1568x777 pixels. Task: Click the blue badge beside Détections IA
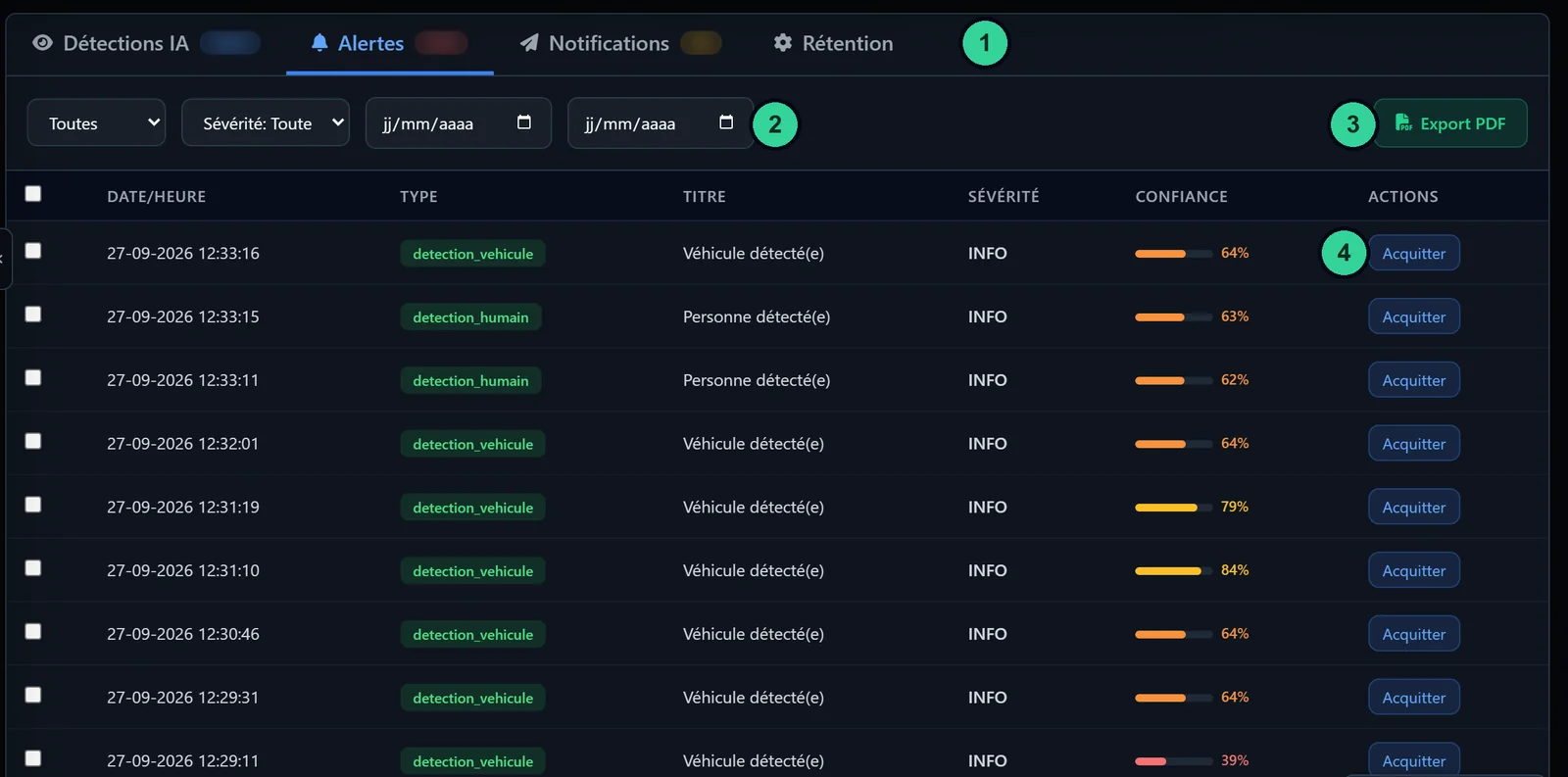point(230,43)
